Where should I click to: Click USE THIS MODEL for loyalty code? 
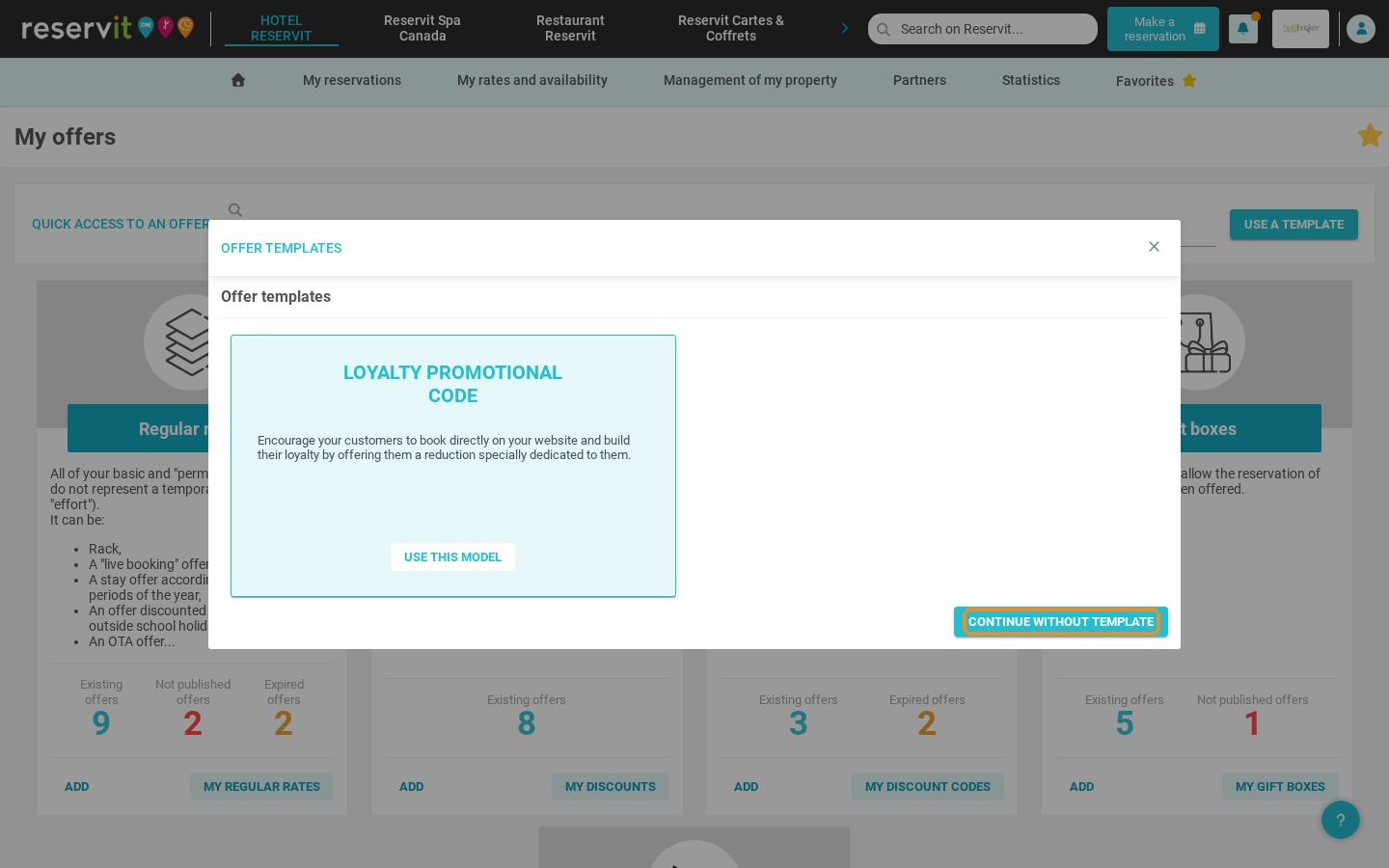coord(452,556)
